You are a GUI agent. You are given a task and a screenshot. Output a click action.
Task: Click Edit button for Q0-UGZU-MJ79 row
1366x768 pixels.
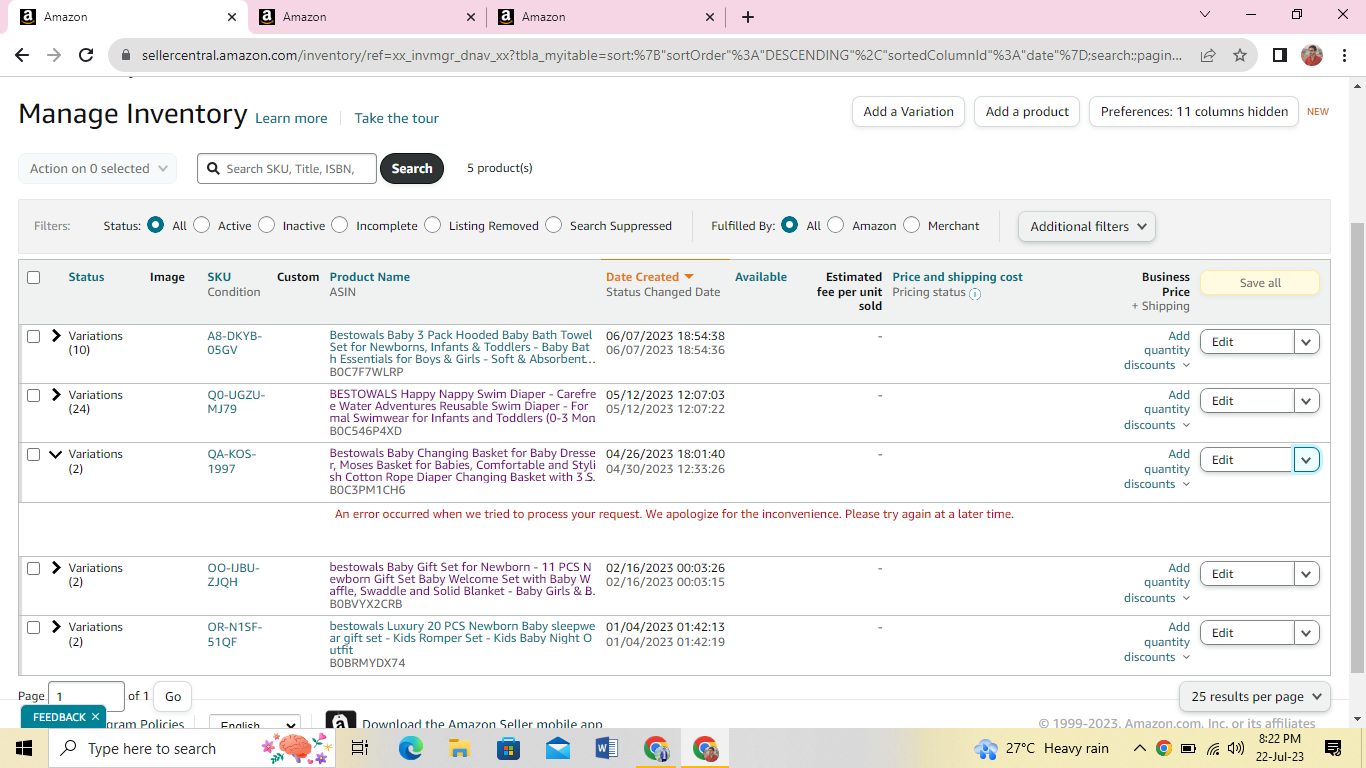coord(1247,401)
